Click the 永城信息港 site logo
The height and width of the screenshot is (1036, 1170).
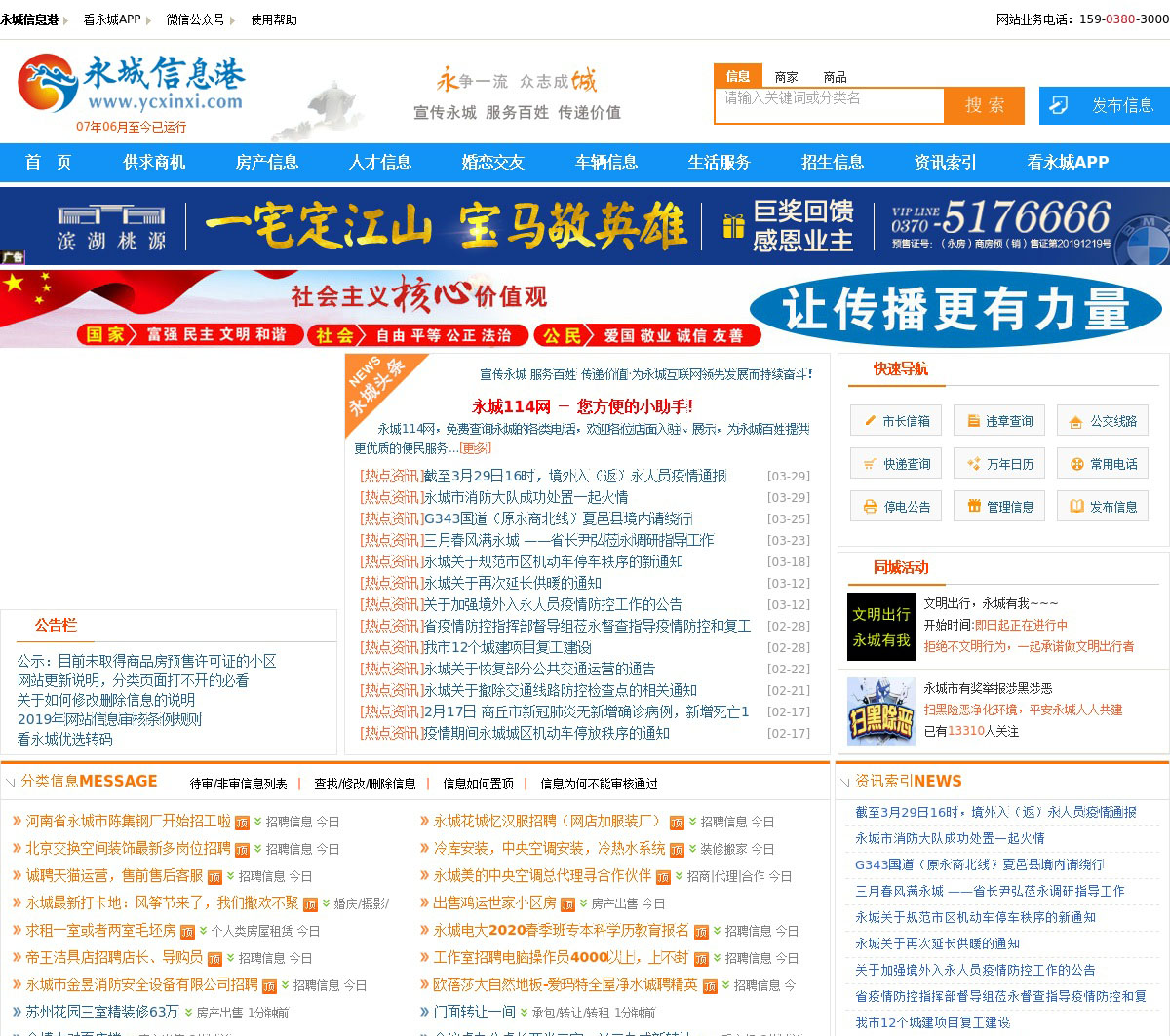(x=131, y=85)
